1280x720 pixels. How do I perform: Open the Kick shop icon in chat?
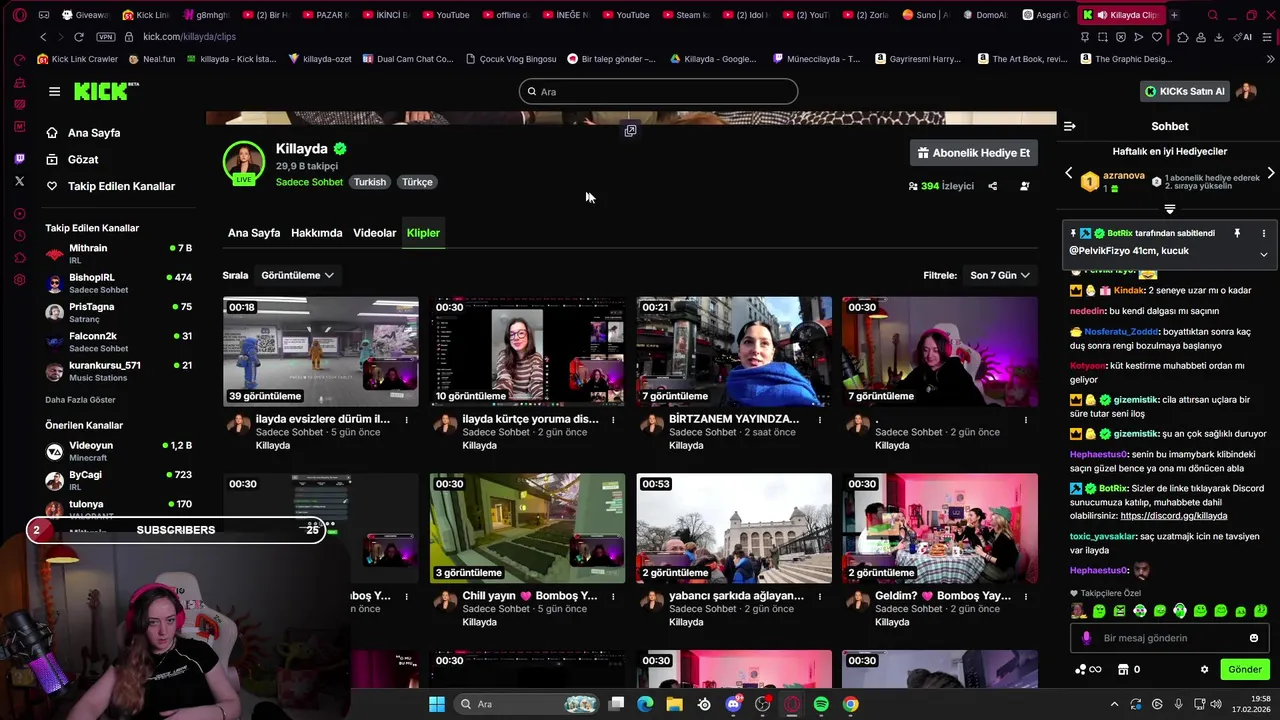click(1123, 669)
